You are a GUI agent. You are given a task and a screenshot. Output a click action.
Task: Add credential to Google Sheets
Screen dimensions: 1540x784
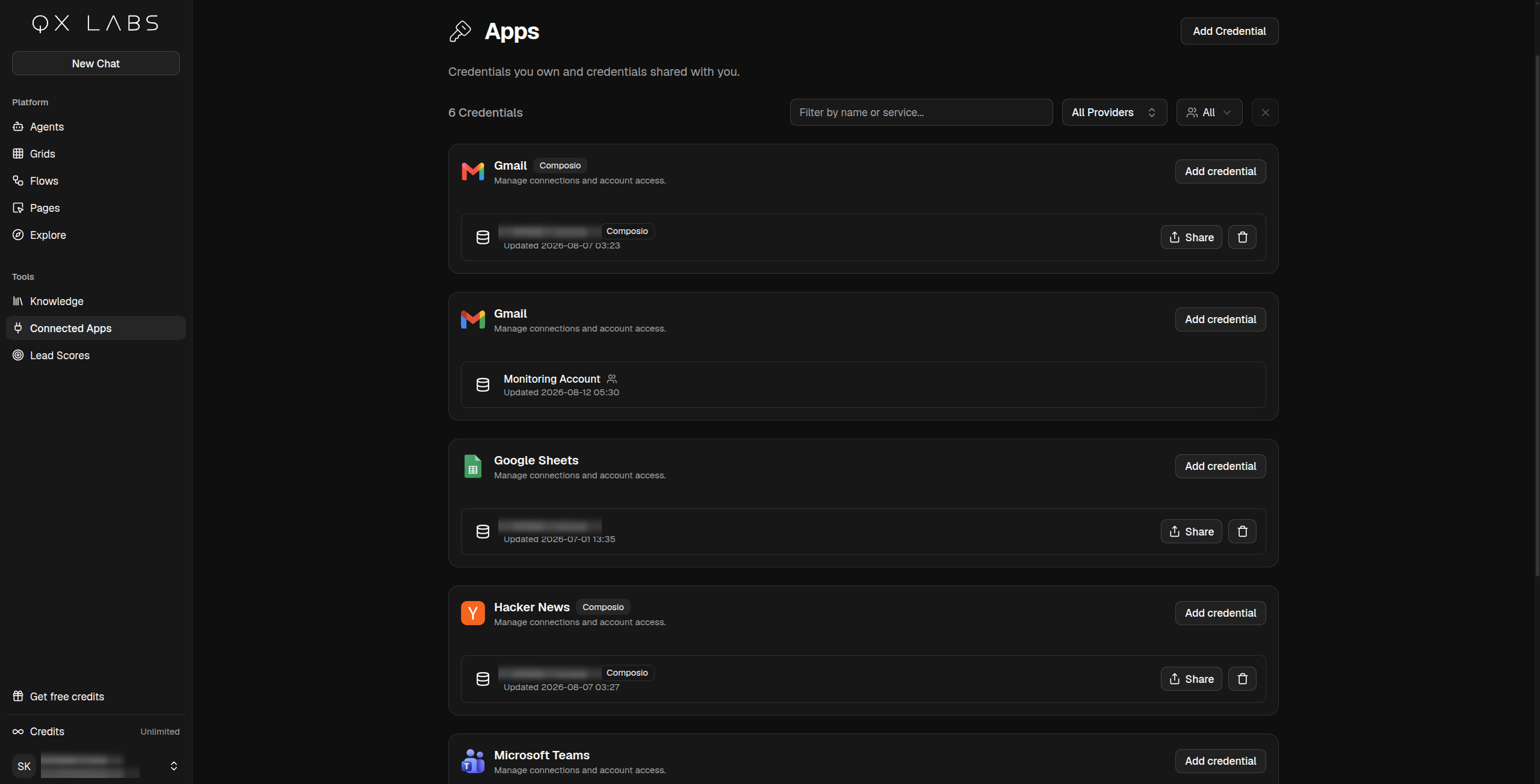1220,466
